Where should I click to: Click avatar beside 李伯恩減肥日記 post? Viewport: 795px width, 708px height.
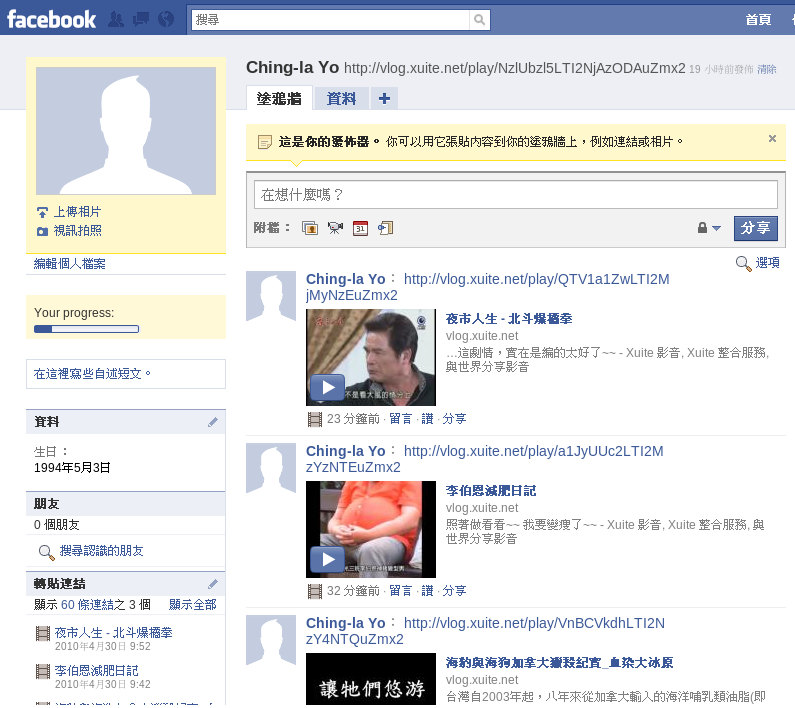(x=271, y=468)
